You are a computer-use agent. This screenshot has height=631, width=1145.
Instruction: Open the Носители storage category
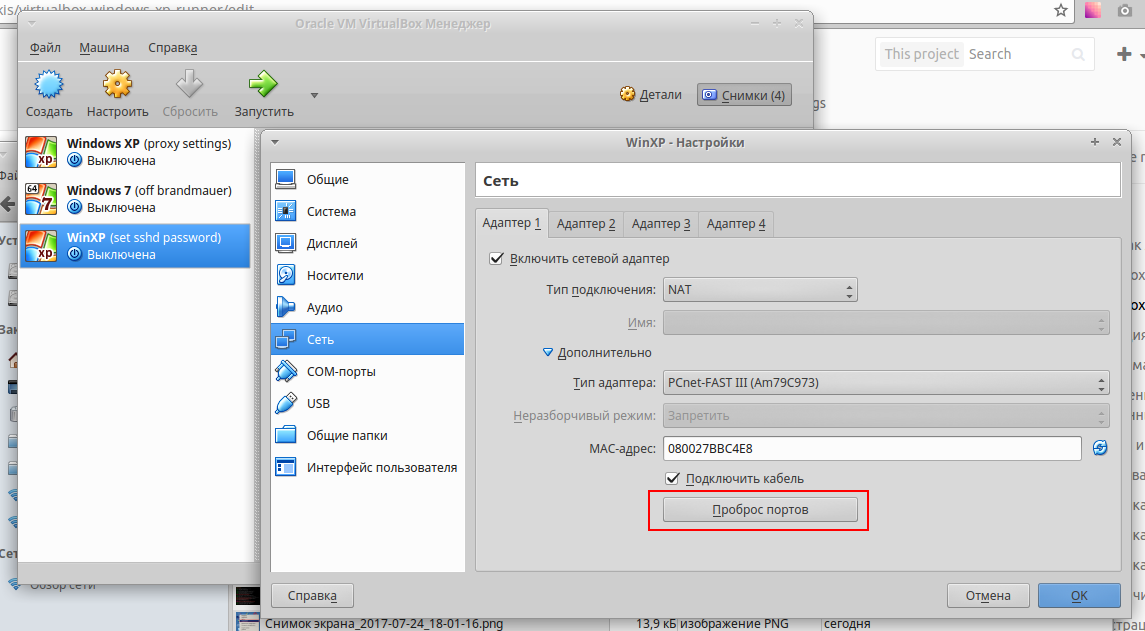pyautogui.click(x=367, y=275)
